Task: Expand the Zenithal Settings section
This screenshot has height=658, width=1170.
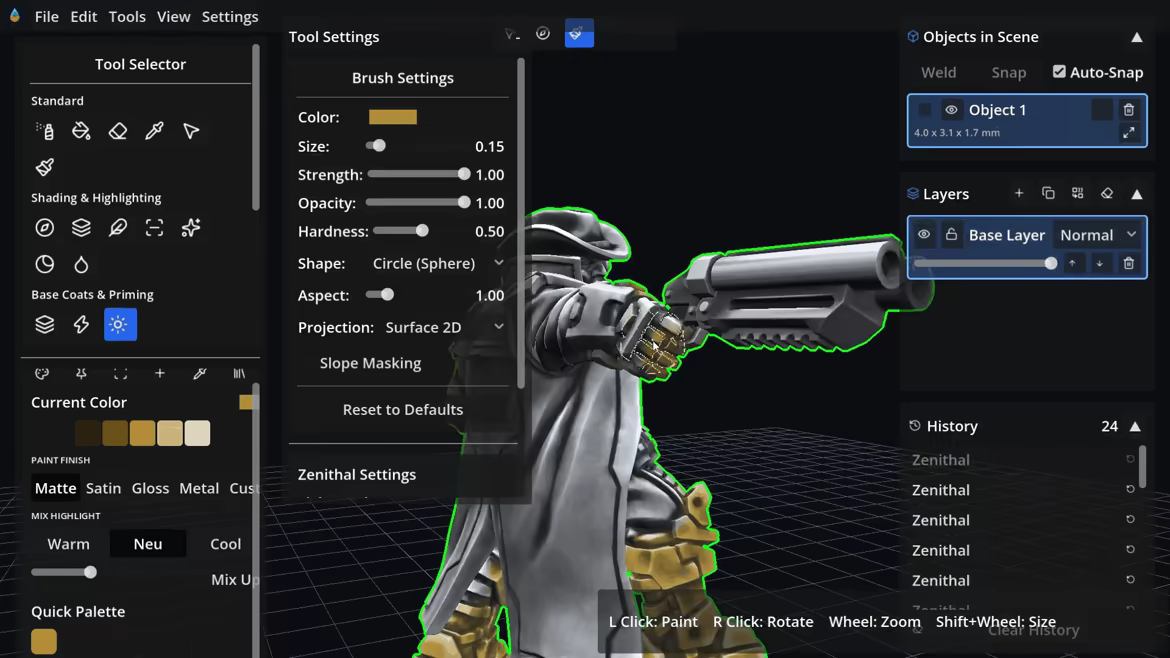Action: (357, 474)
